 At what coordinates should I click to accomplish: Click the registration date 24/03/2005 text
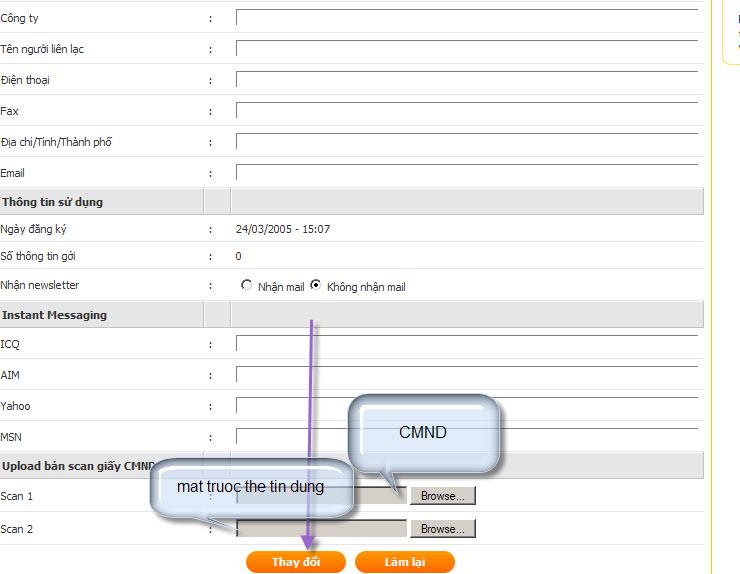pos(282,229)
